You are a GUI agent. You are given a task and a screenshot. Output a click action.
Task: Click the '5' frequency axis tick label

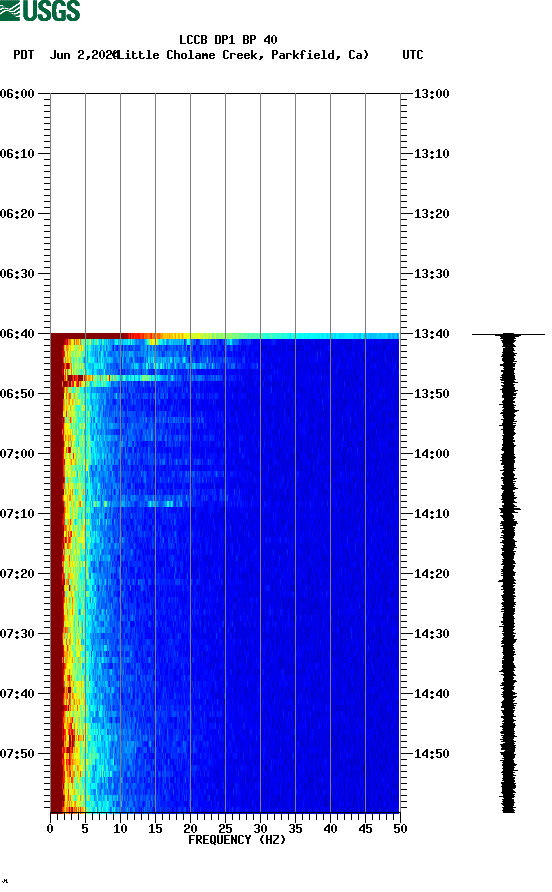point(85,829)
